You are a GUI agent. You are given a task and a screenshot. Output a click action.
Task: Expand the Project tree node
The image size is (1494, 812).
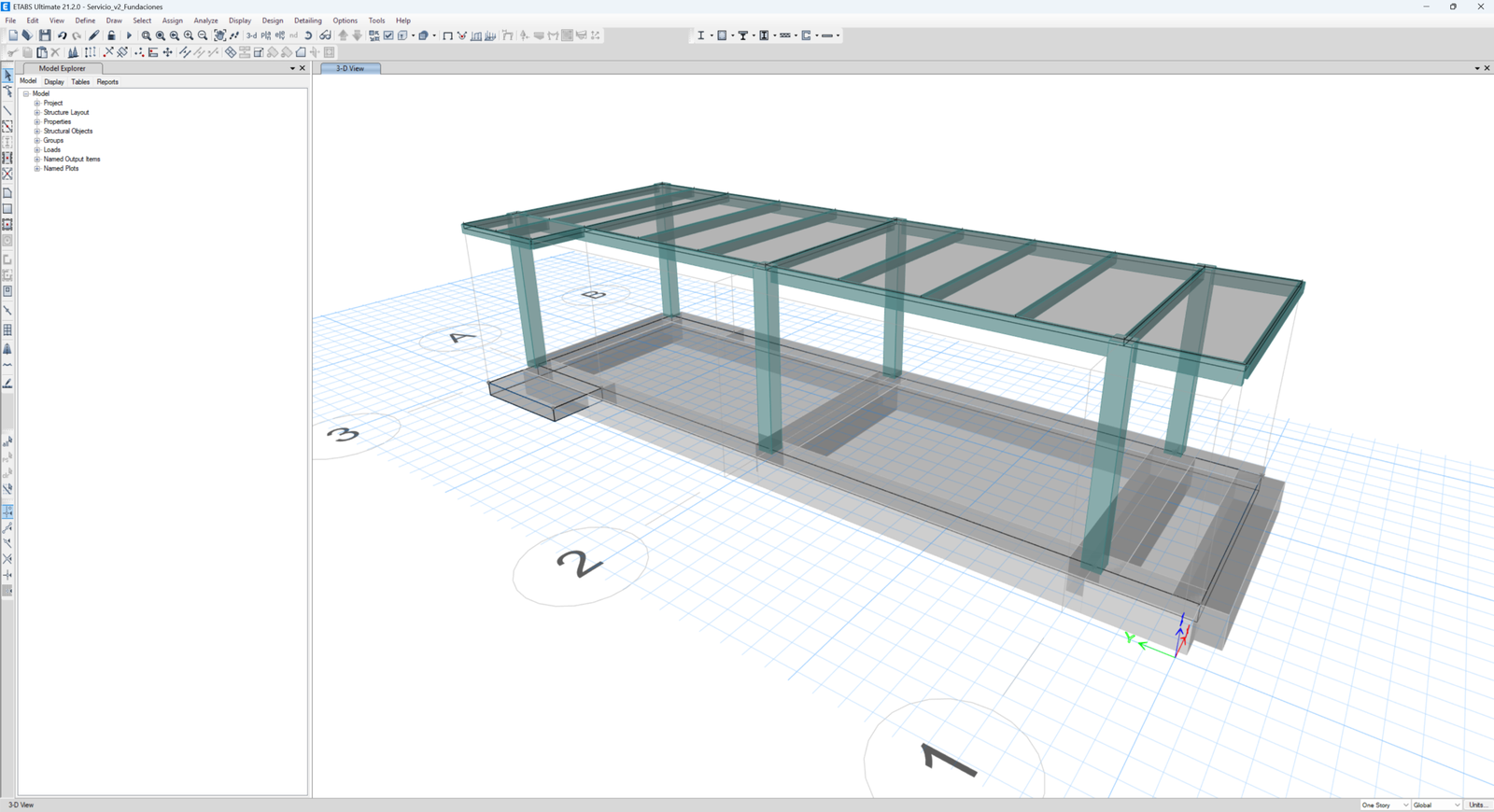click(37, 103)
